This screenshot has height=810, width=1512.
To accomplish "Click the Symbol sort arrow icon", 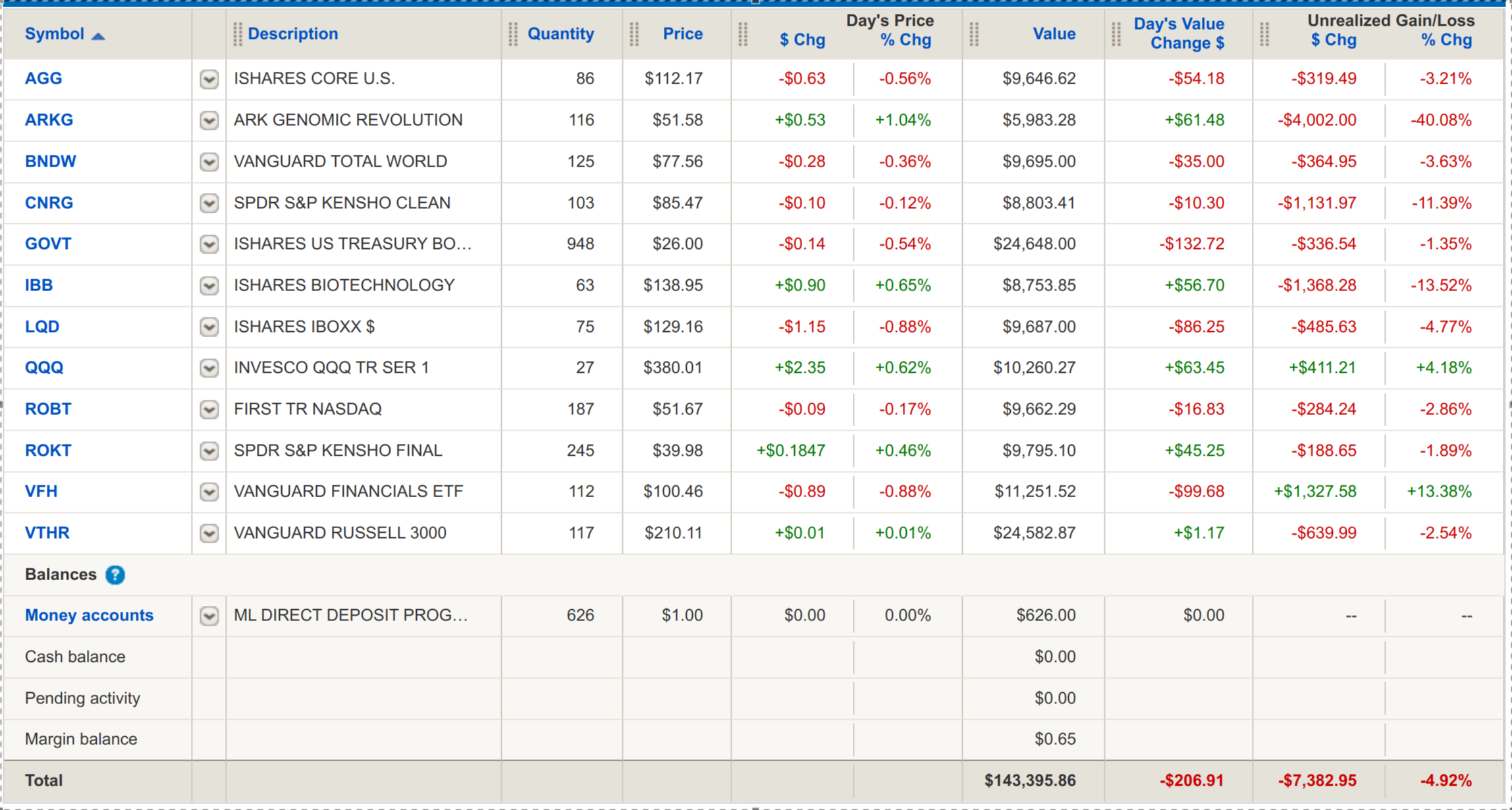I will point(98,36).
